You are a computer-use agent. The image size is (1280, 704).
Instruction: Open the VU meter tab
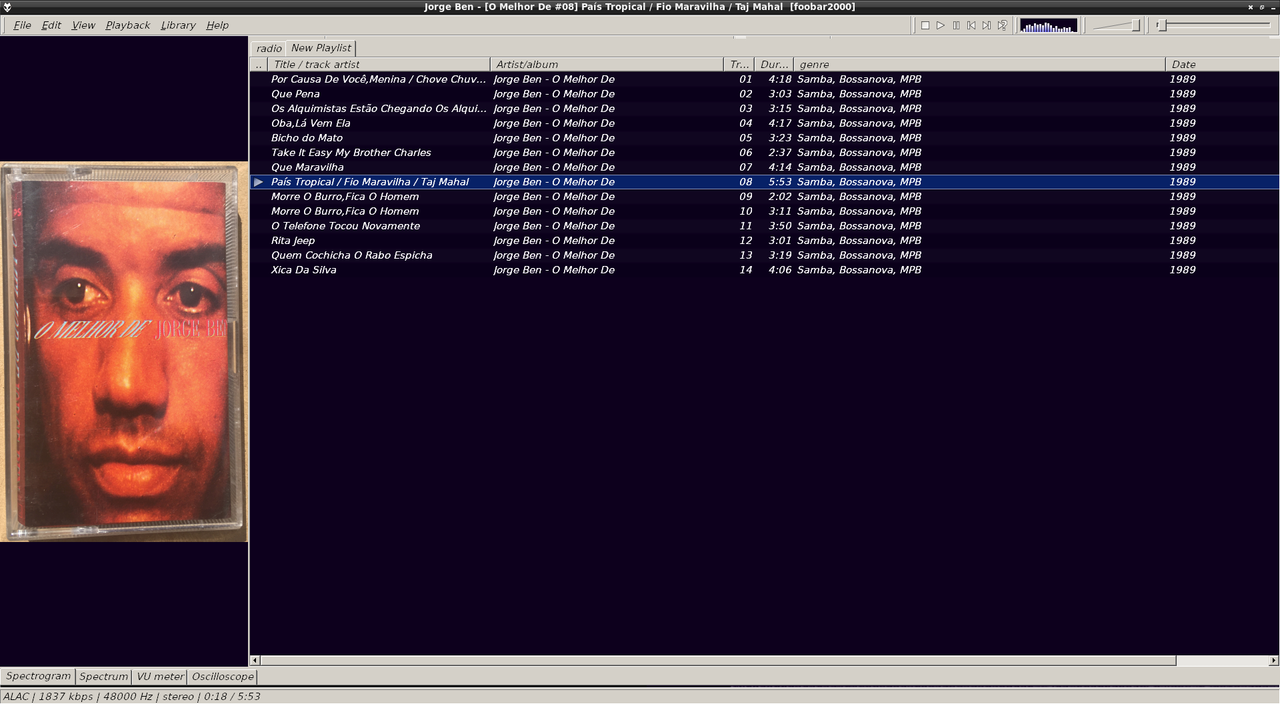(x=160, y=676)
